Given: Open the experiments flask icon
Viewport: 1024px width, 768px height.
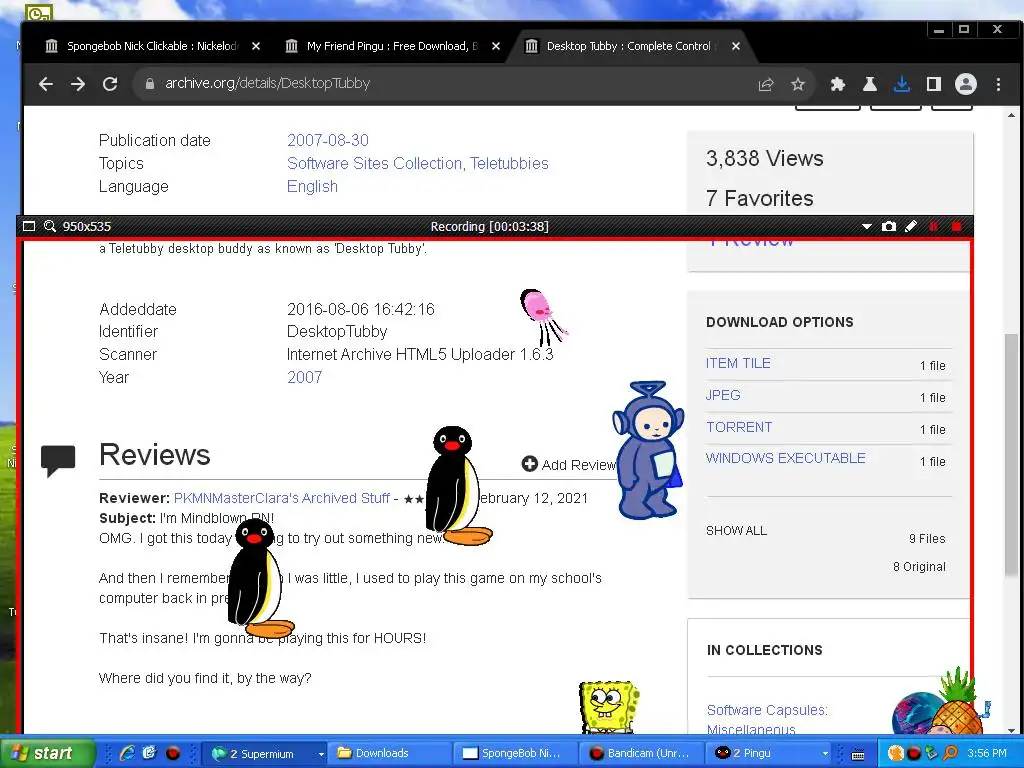Looking at the screenshot, I should coord(870,84).
